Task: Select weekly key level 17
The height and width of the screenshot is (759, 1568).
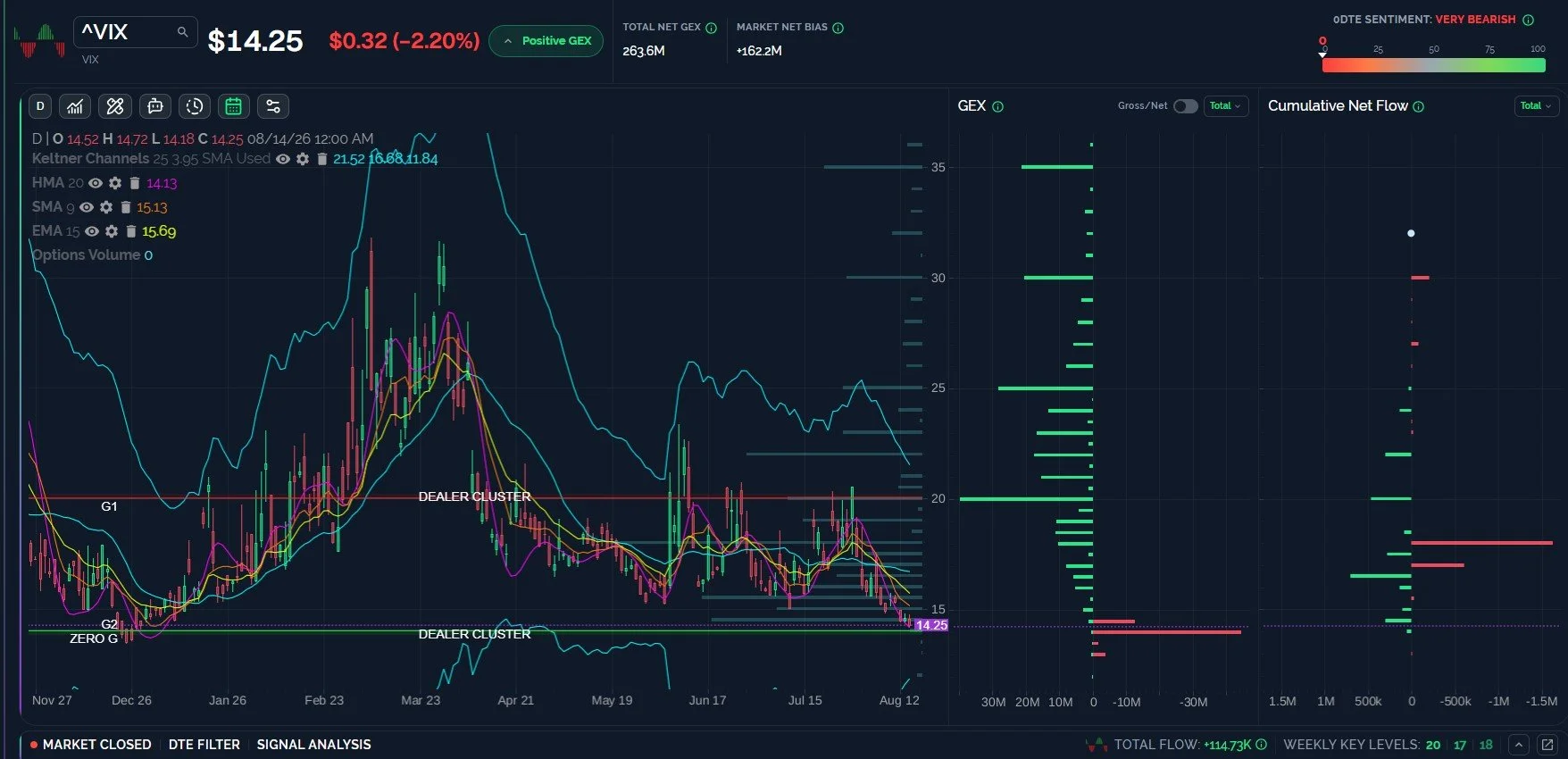Action: click(1460, 745)
